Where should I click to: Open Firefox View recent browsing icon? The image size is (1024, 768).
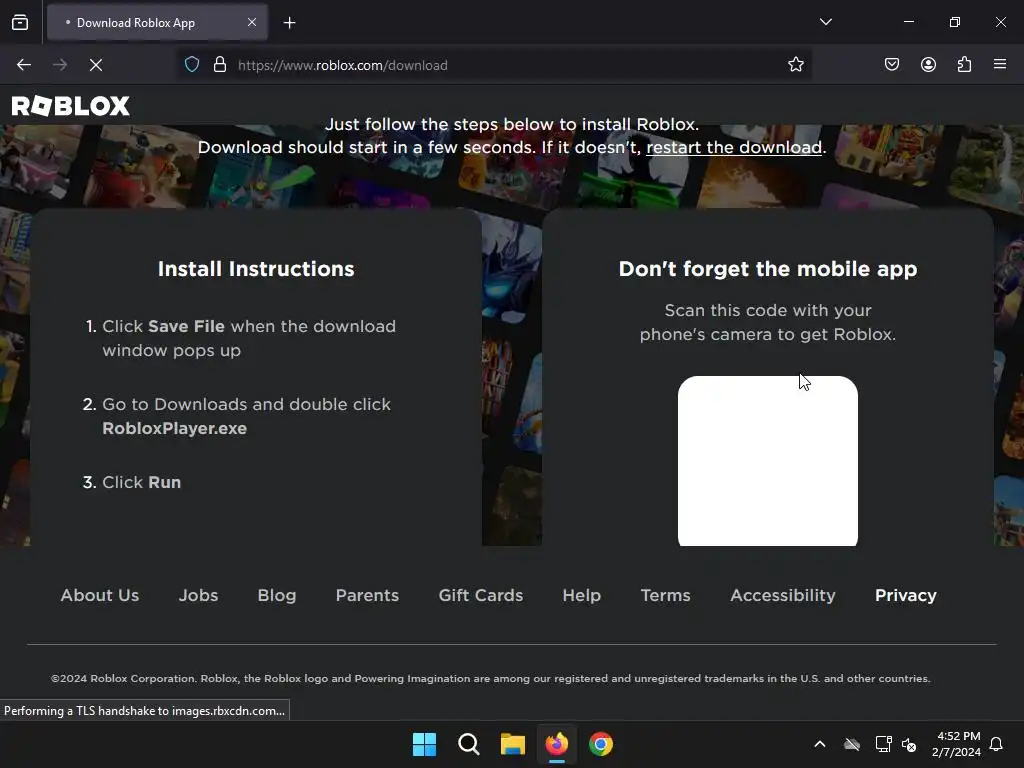(20, 22)
